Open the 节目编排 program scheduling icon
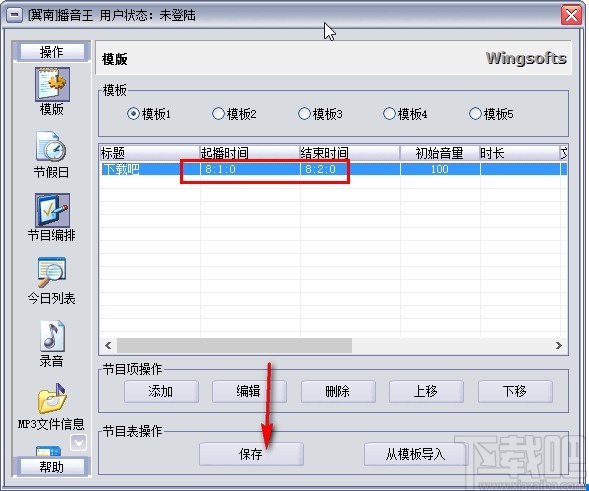 click(52, 210)
